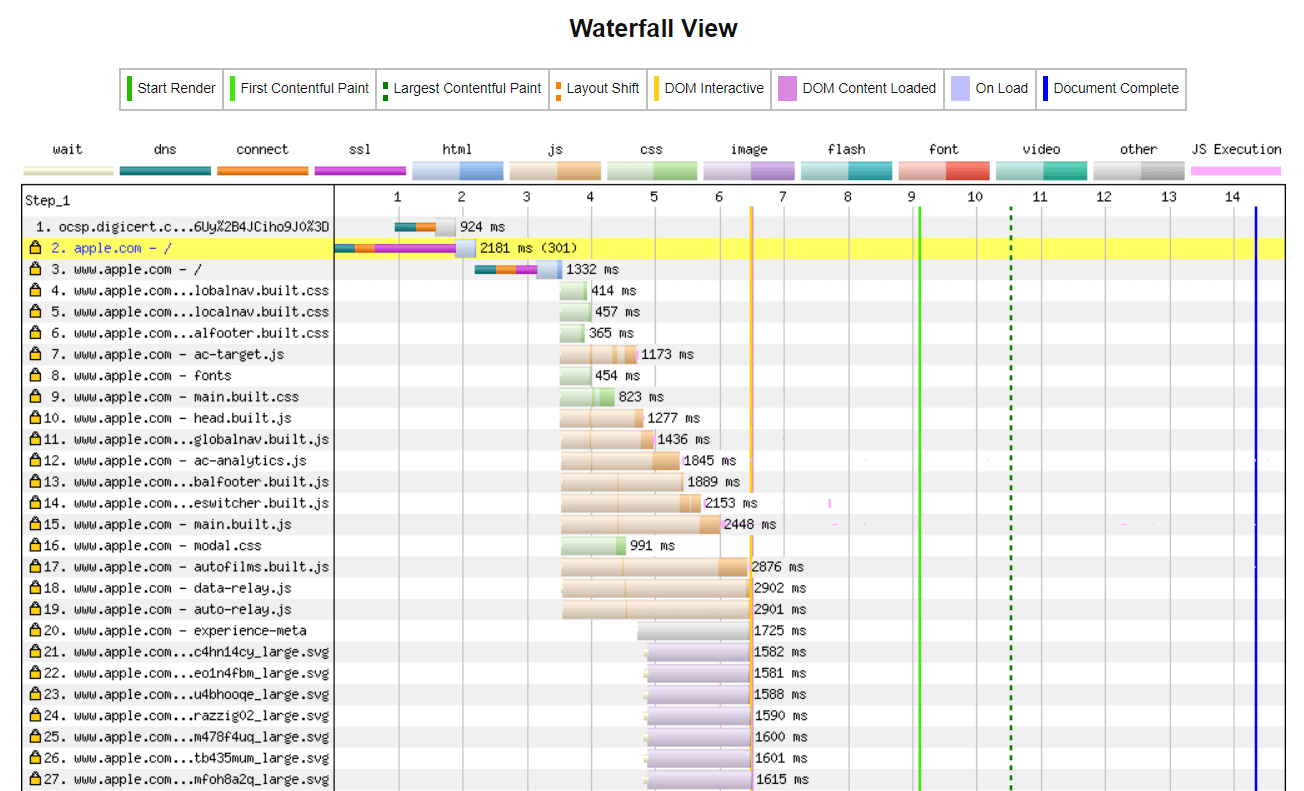This screenshot has height=791, width=1304.
Task: Click the 1332 ms bar for request 3
Action: pyautogui.click(x=518, y=269)
